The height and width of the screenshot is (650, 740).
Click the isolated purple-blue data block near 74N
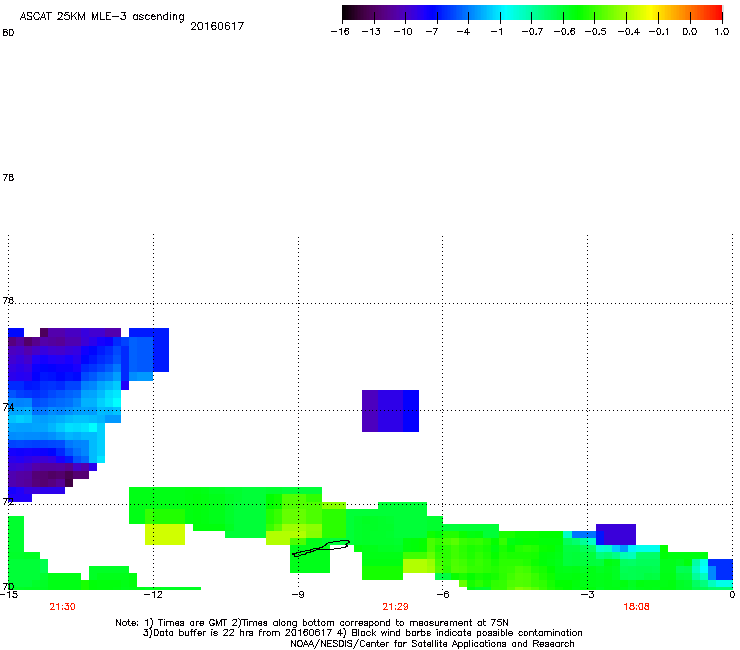coord(390,411)
